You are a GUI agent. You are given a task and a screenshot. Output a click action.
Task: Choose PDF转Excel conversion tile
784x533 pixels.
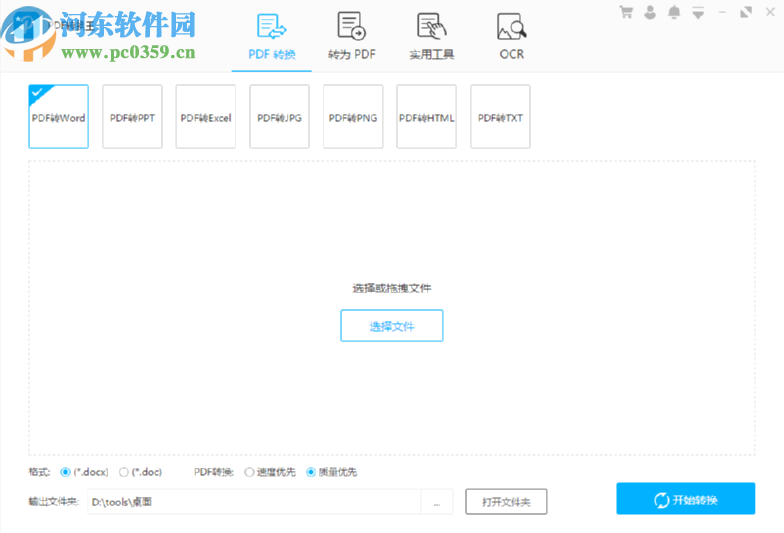206,117
